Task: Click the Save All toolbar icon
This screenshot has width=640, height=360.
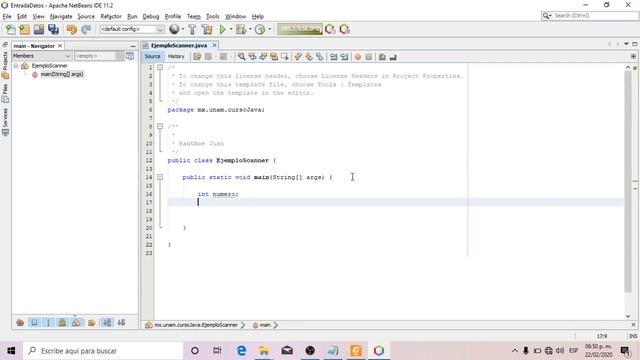Action: click(53, 29)
